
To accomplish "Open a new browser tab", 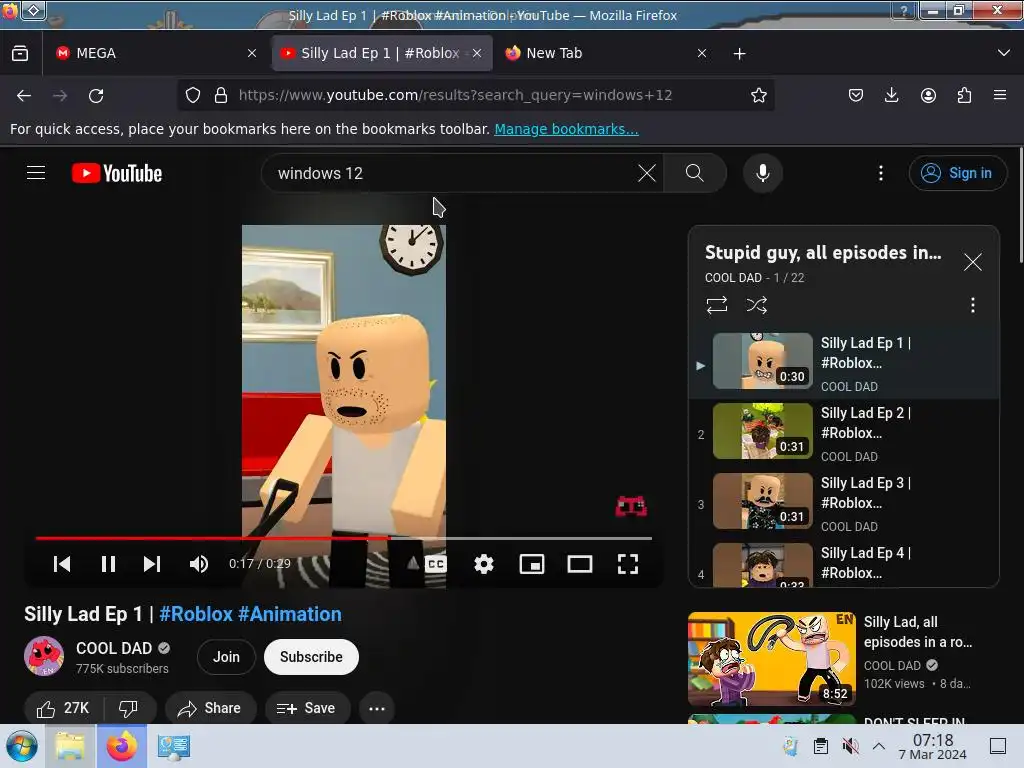I will 739,54.
